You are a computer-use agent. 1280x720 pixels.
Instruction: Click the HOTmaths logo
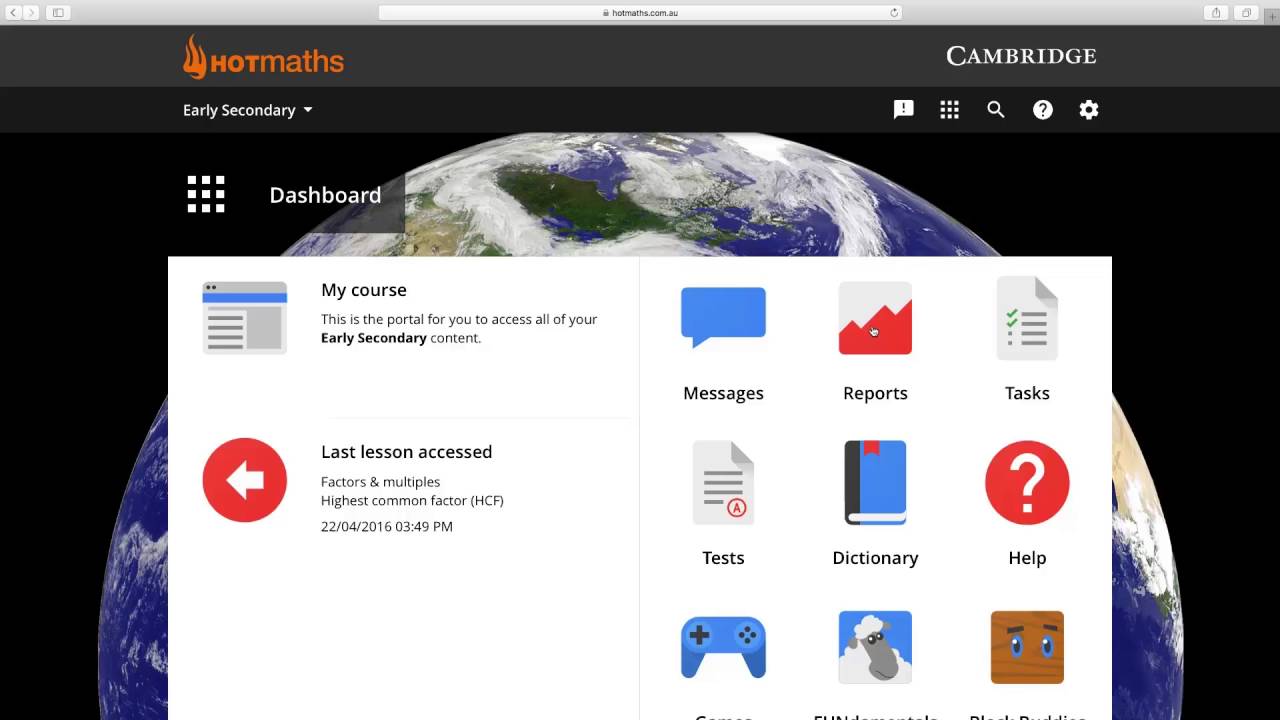tap(263, 57)
